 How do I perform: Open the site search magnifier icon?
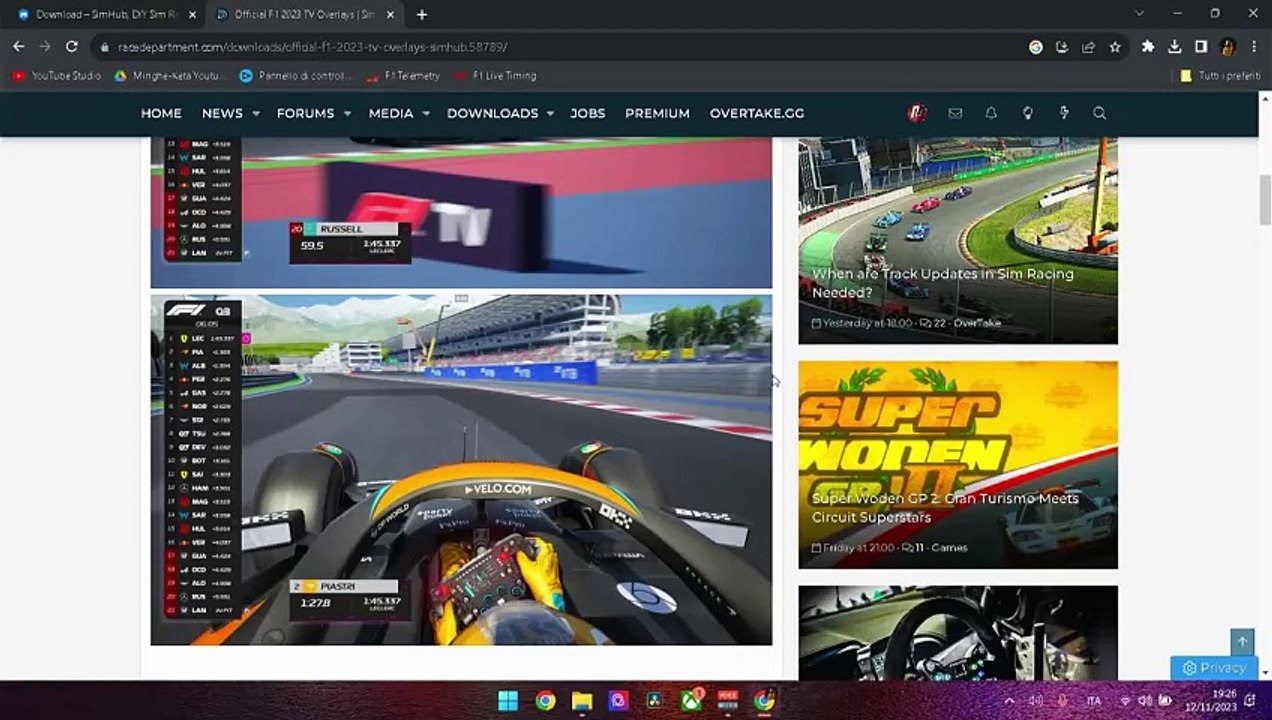pos(1099,114)
